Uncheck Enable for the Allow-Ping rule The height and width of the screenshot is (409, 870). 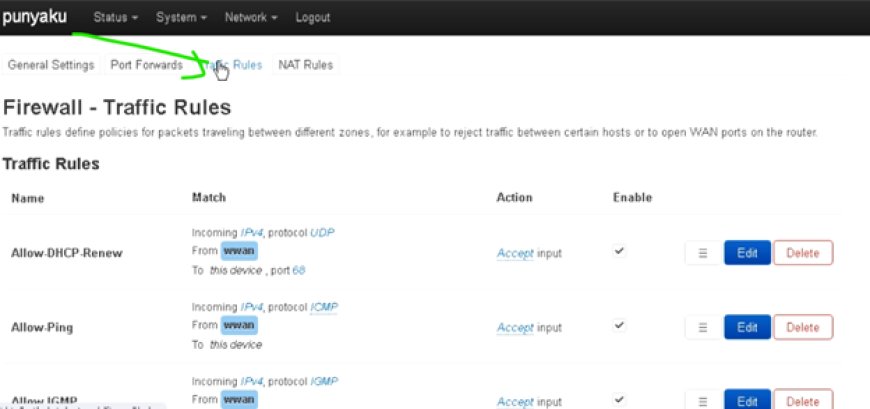(620, 325)
